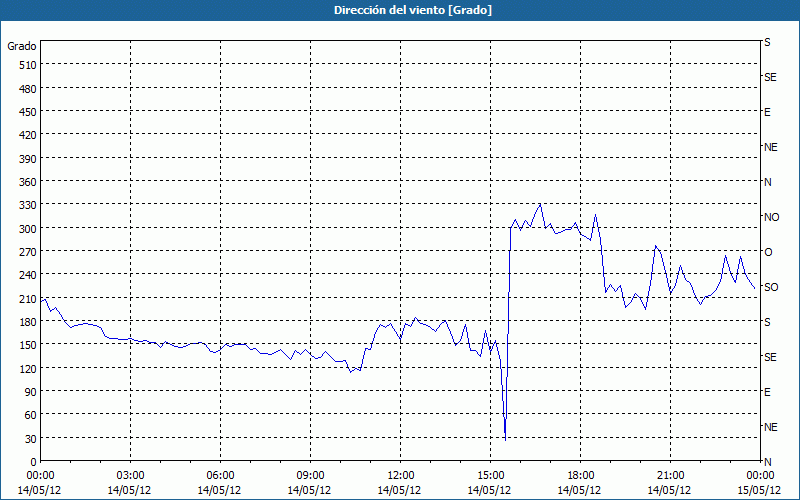Click the wind line's lowest dip near 15:30
800x500 pixels.
506,440
